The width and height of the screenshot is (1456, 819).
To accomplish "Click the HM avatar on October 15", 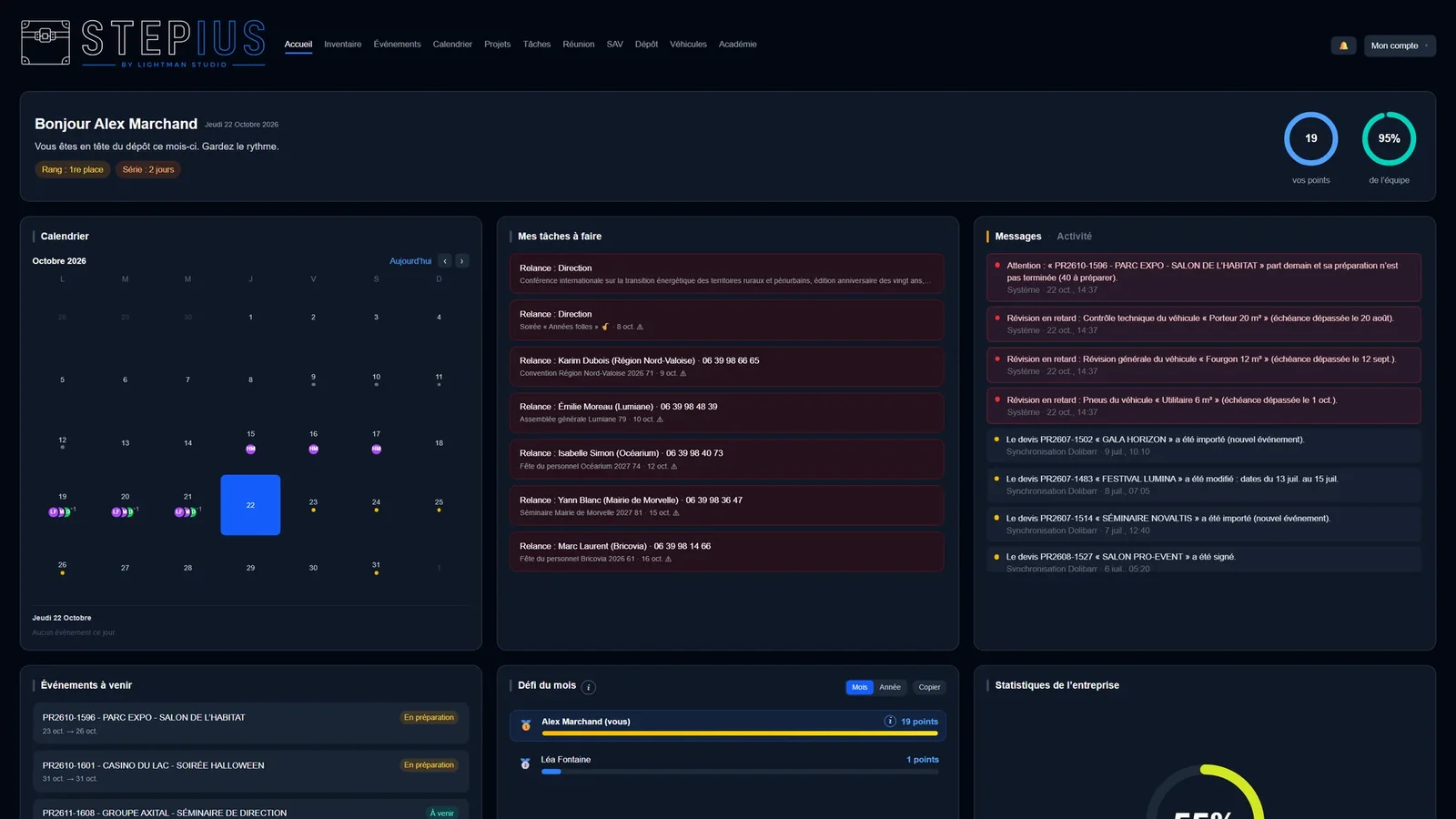I will pyautogui.click(x=251, y=450).
